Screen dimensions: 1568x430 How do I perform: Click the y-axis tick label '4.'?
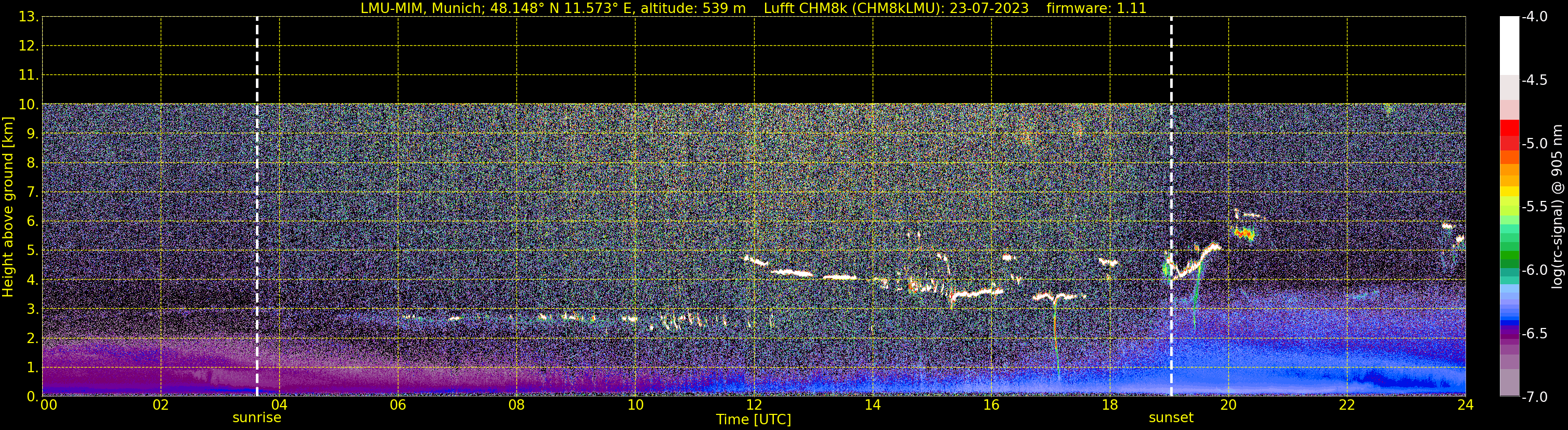[32, 280]
